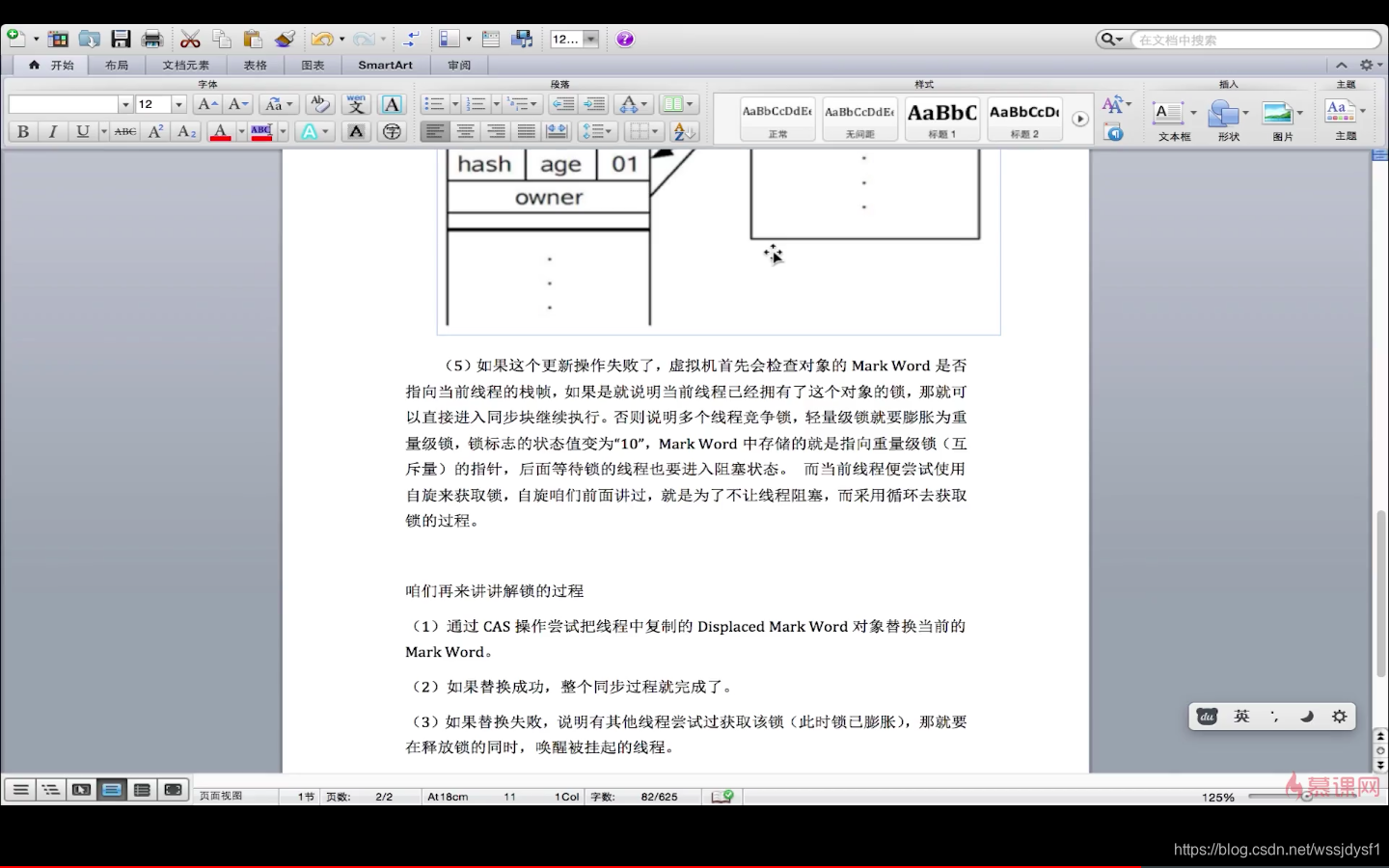Screen dimensions: 1389x868
Task: Open the ribbon settings gear menu
Action: pyautogui.click(x=1370, y=65)
